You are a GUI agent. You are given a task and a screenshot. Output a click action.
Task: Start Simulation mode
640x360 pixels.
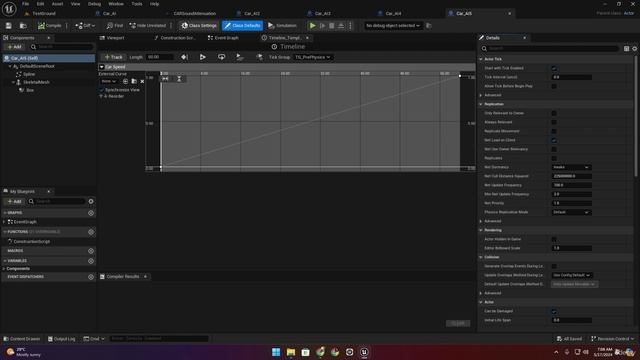[282, 26]
